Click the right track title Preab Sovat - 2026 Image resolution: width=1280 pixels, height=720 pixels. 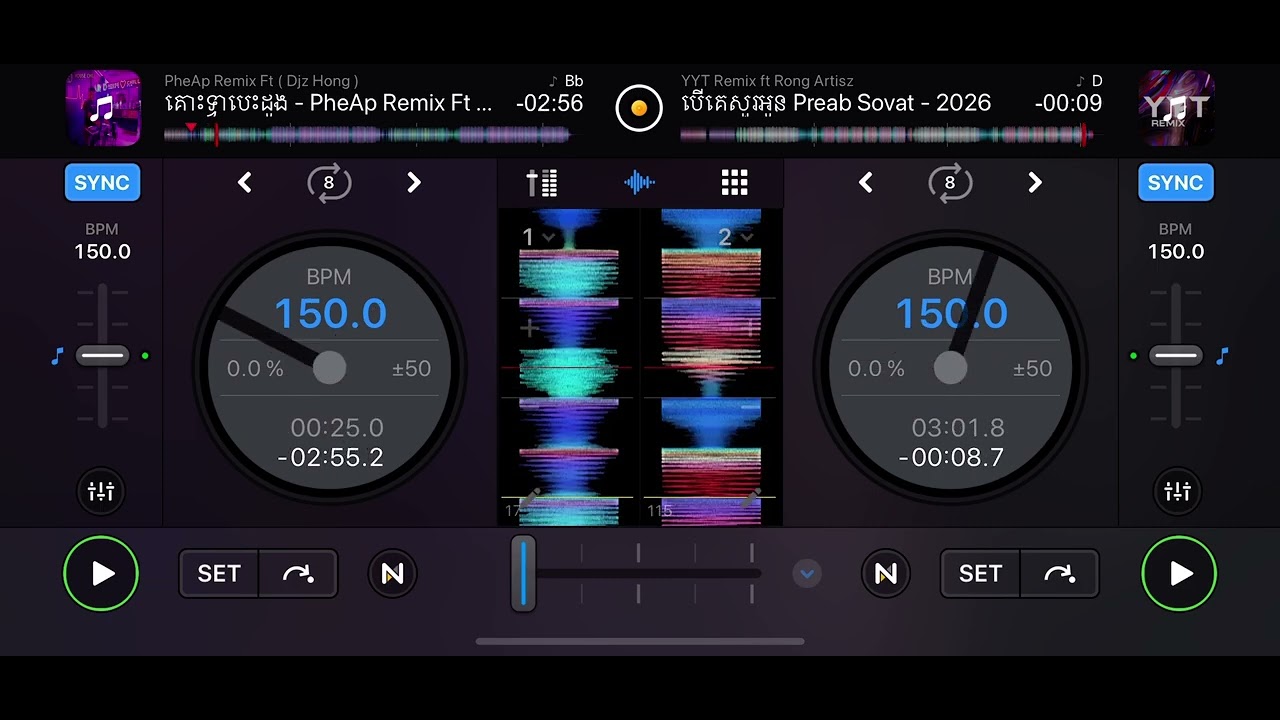(836, 103)
